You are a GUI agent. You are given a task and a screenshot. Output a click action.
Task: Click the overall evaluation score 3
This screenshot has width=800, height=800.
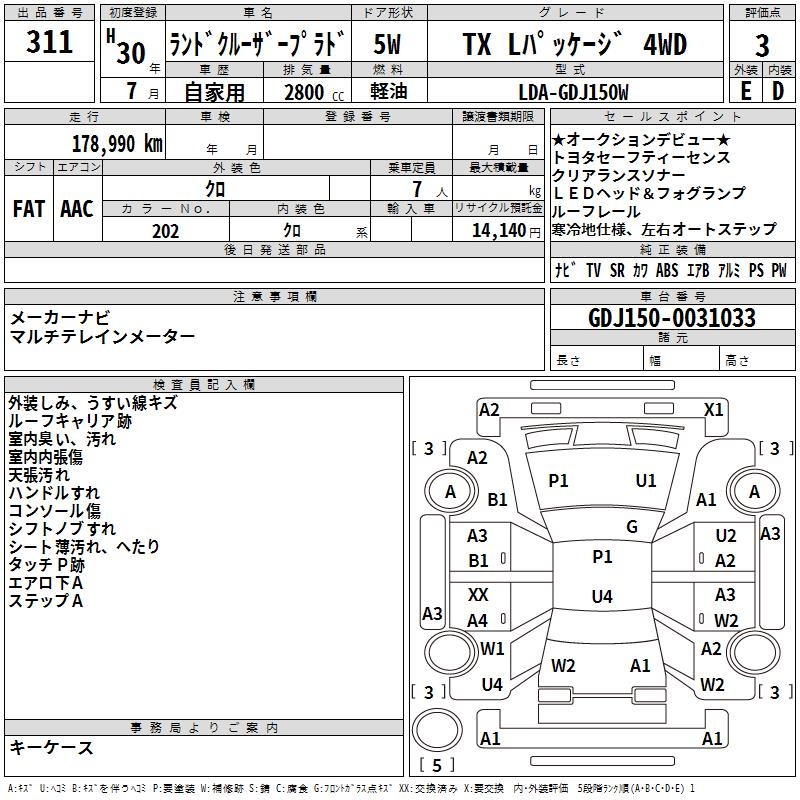(762, 46)
